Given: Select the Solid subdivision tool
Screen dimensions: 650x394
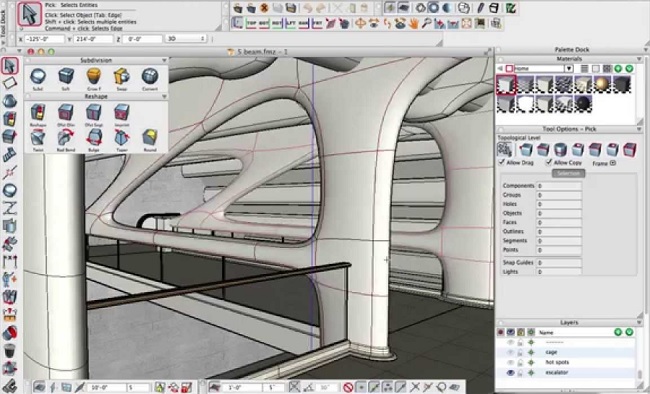Looking at the screenshot, I should point(38,77).
